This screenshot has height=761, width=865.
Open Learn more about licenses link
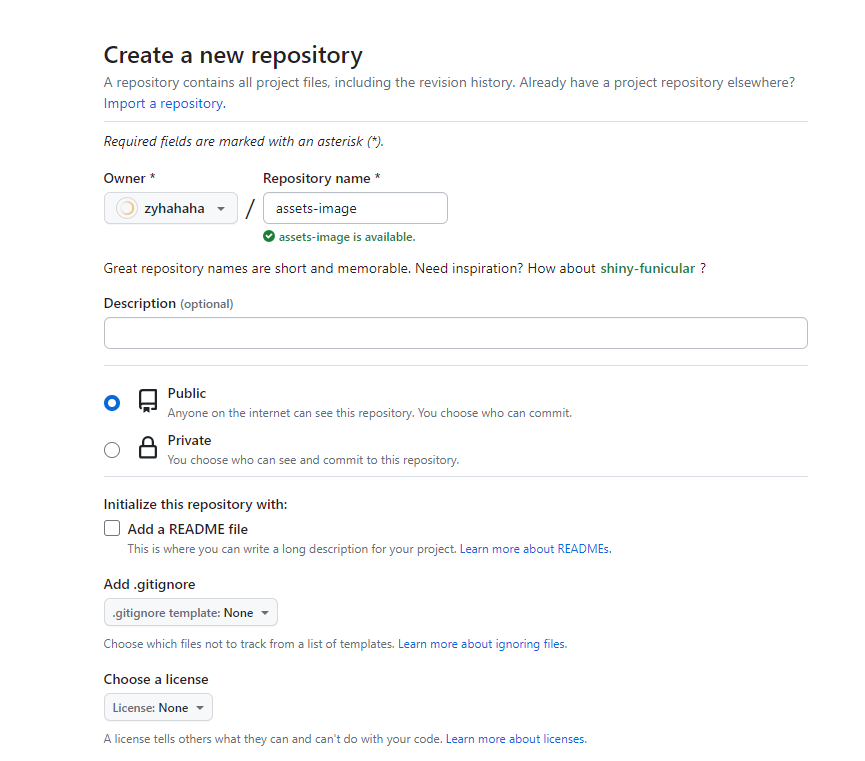tap(516, 739)
